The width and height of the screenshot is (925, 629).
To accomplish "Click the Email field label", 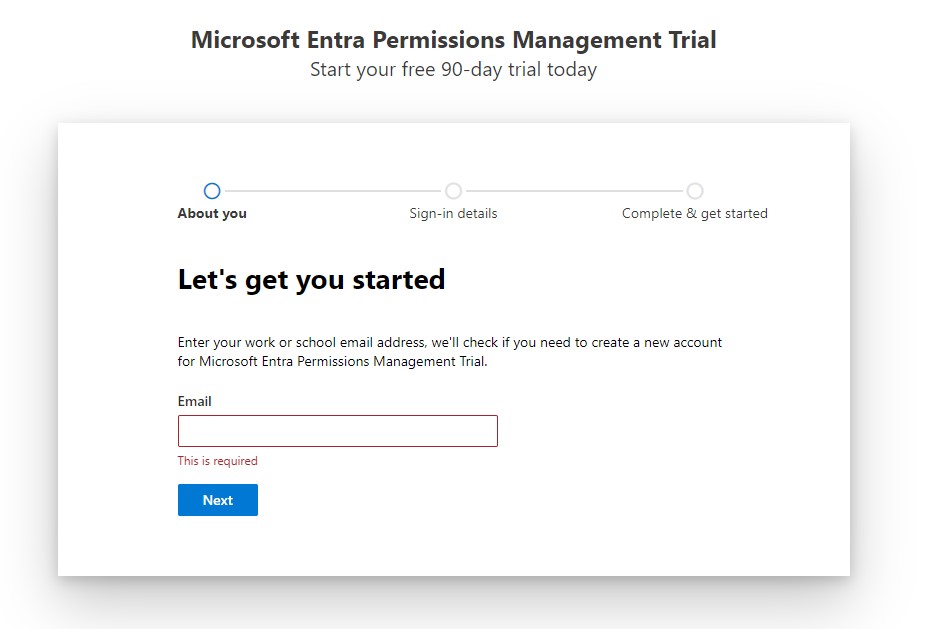I will [195, 401].
